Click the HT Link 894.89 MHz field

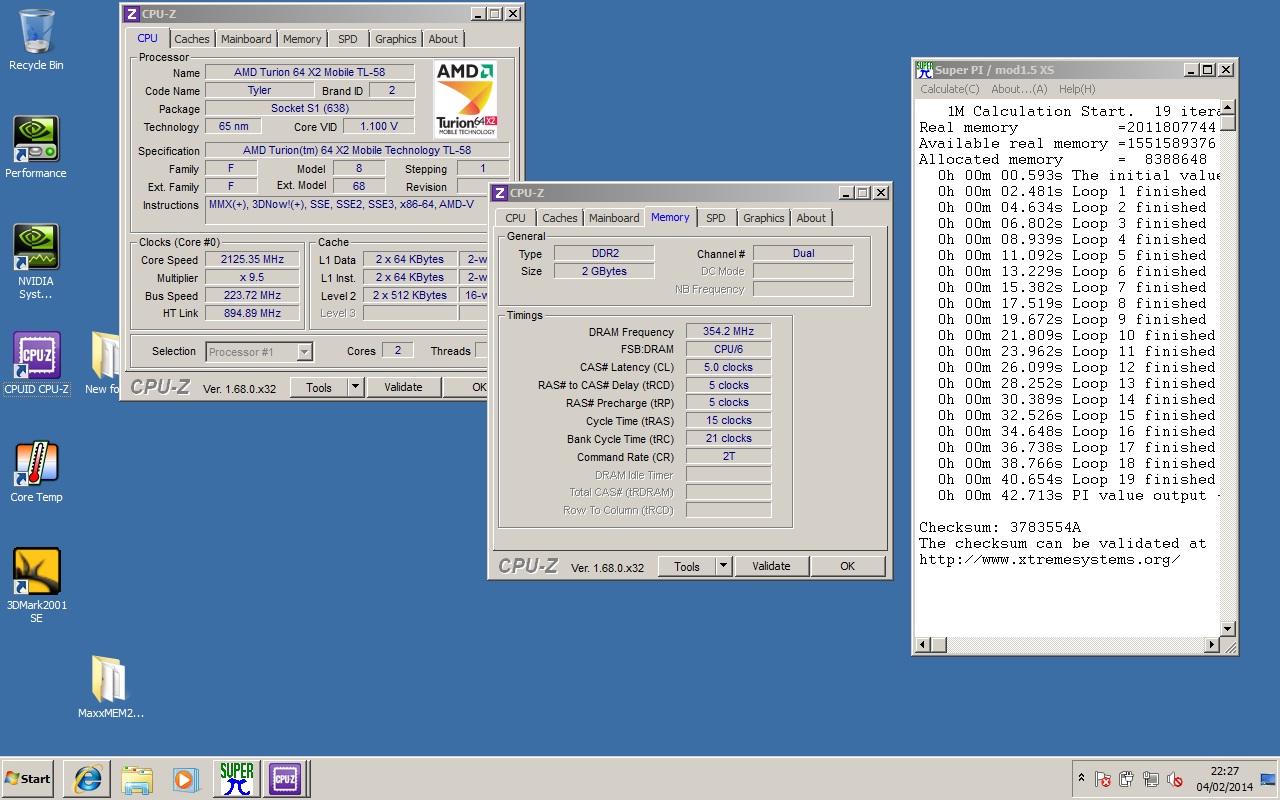[252, 313]
